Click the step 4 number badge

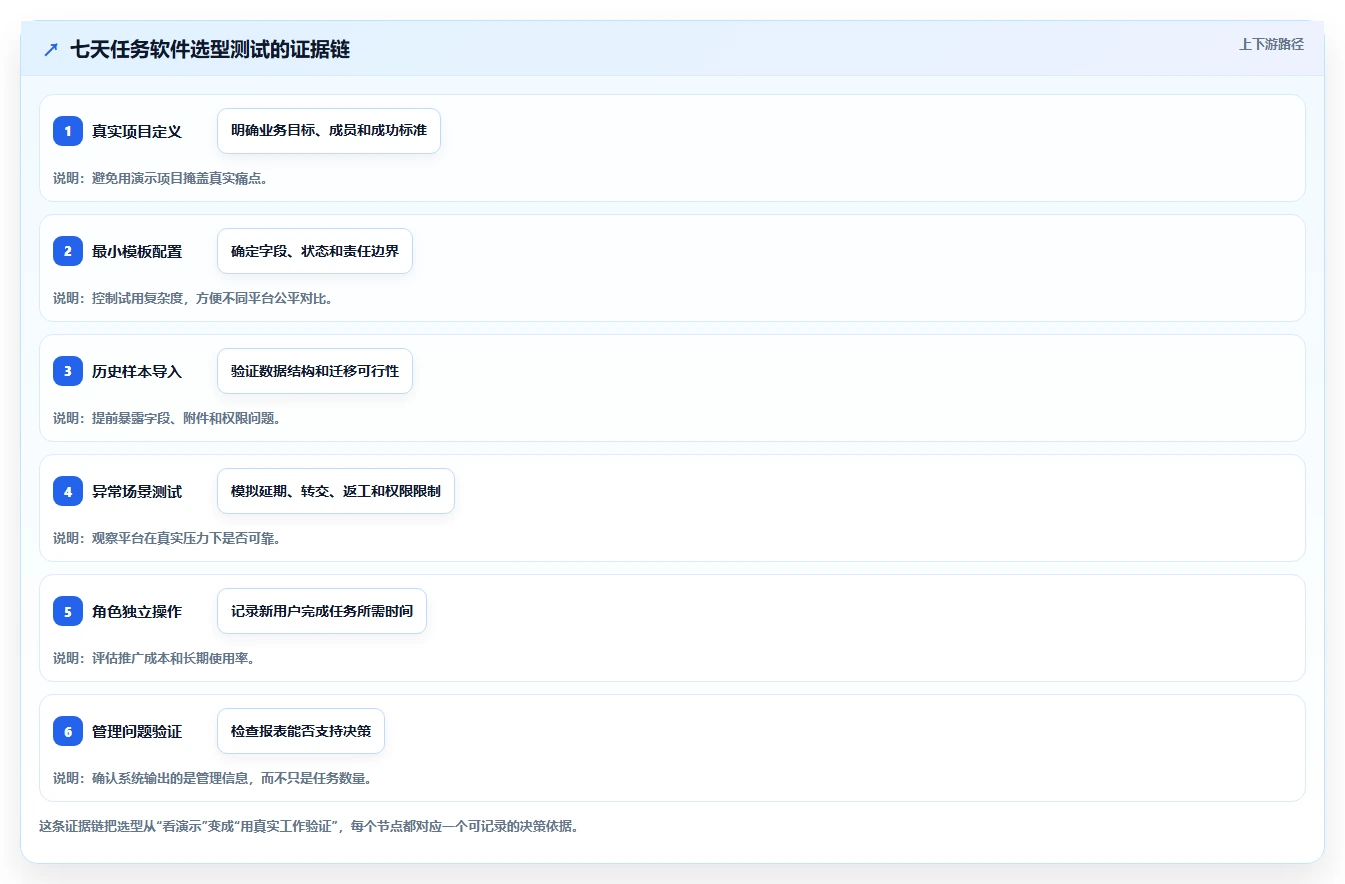click(68, 491)
